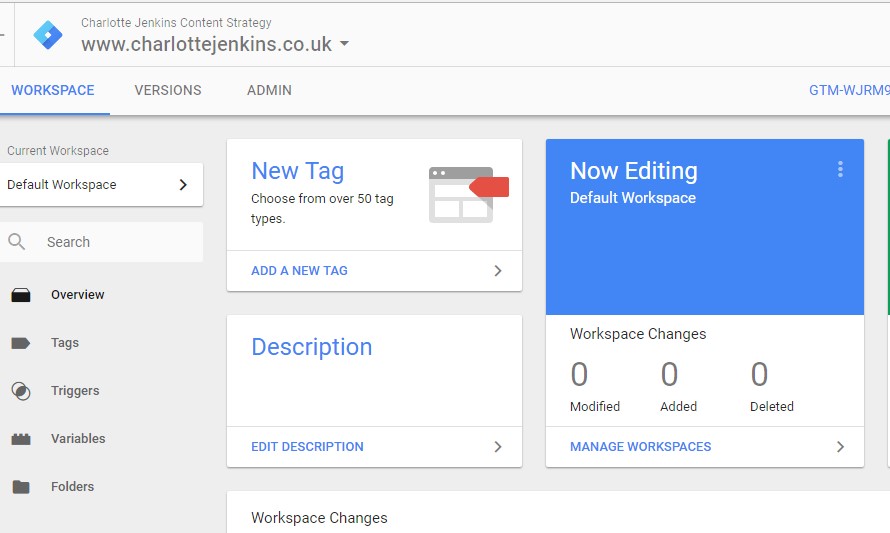The image size is (890, 533).
Task: Click Edit Description
Action: point(308,447)
